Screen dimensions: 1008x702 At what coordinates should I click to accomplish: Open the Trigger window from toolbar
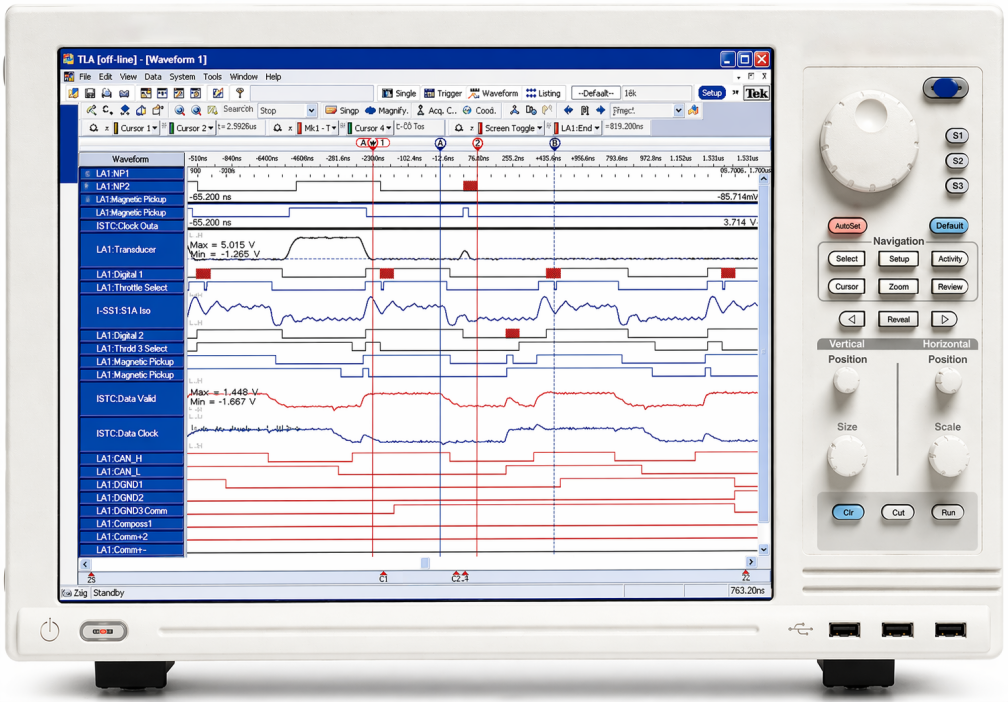443,93
